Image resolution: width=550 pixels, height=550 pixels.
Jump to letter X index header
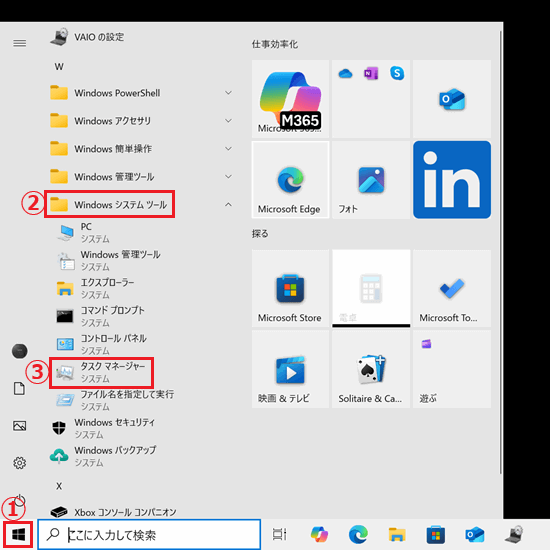[x=59, y=486]
